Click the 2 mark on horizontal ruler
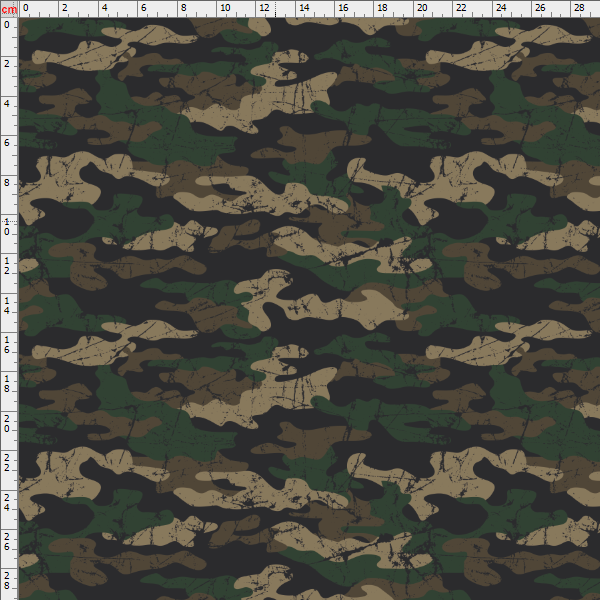Viewport: 600px width, 600px height. (x=65, y=8)
